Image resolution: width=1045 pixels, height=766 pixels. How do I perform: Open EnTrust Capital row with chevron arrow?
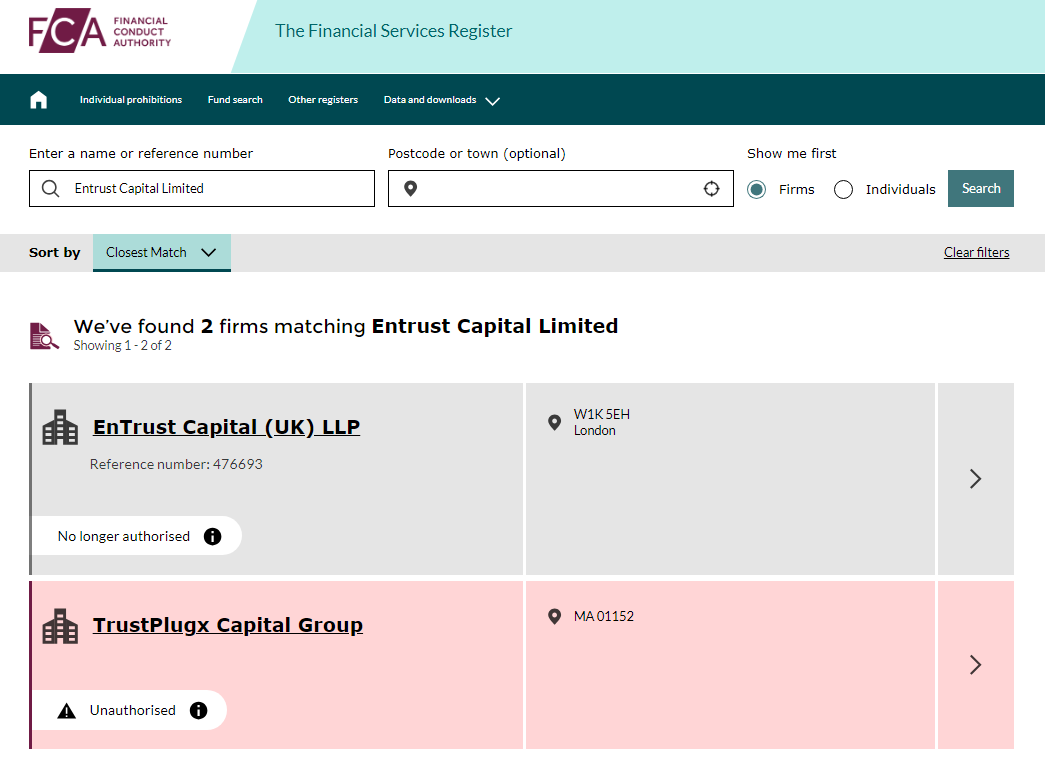[x=975, y=479]
